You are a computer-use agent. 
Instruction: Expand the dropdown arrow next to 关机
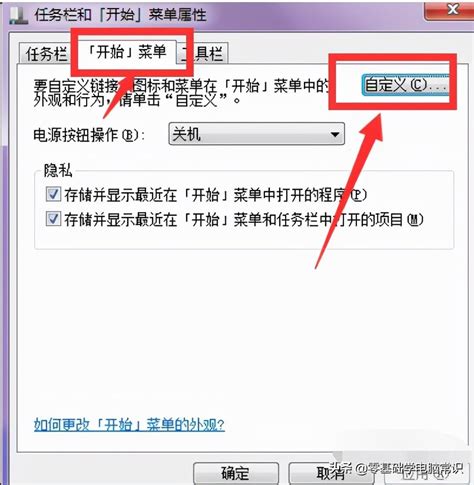(x=335, y=134)
